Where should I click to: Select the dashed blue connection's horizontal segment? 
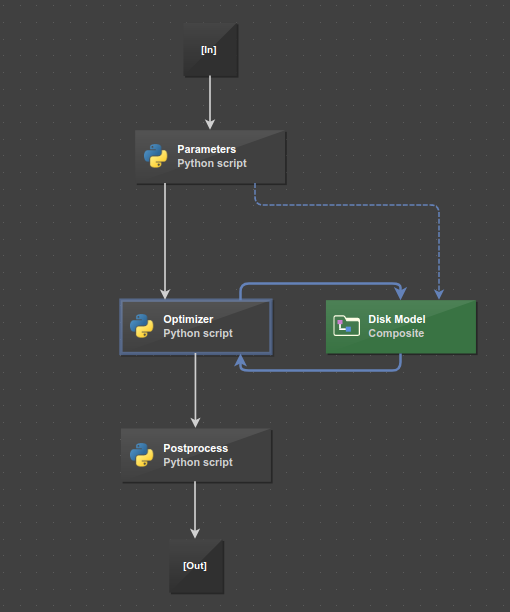pyautogui.click(x=347, y=205)
